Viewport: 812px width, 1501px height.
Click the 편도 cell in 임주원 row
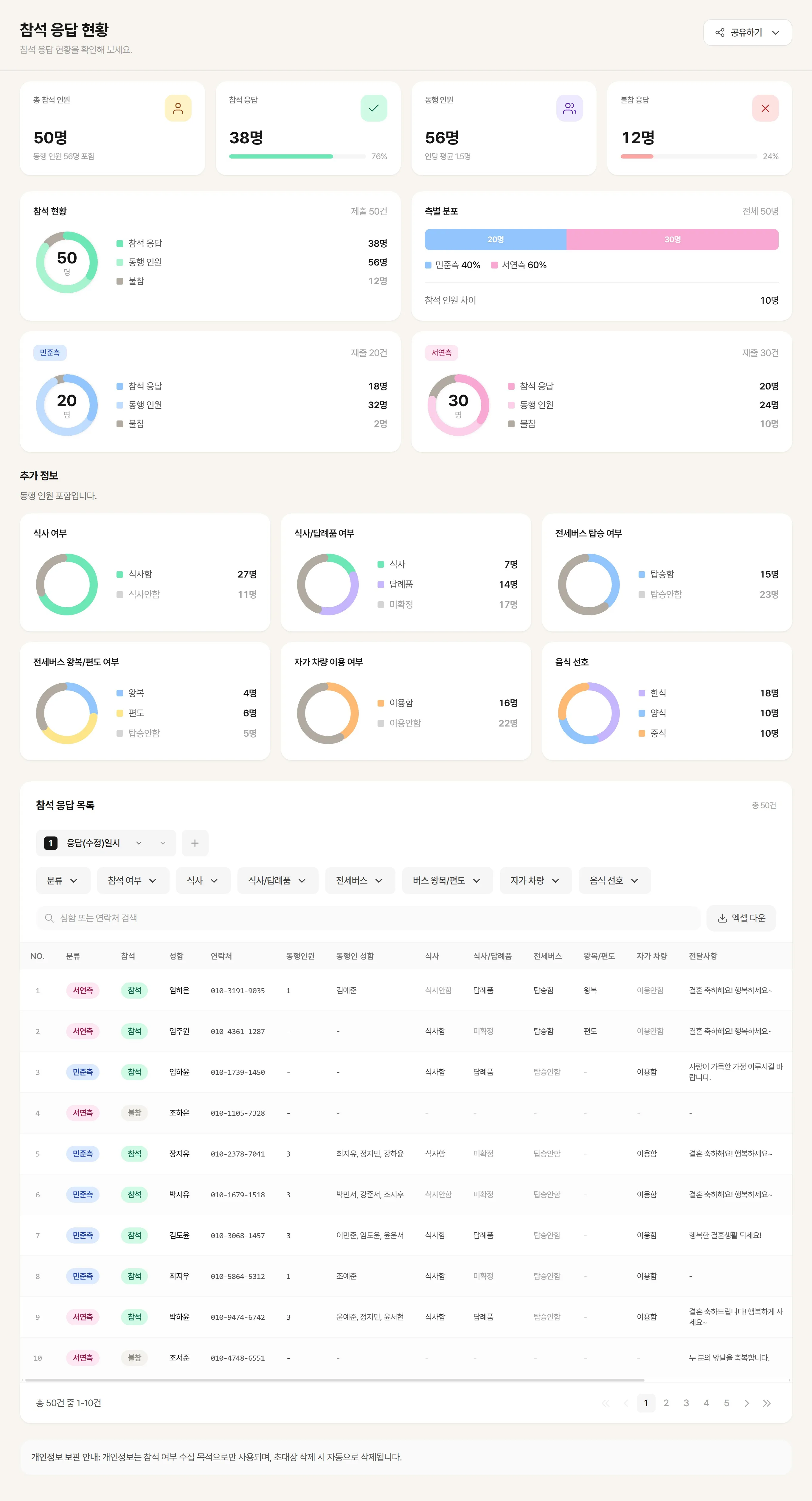pos(590,1031)
